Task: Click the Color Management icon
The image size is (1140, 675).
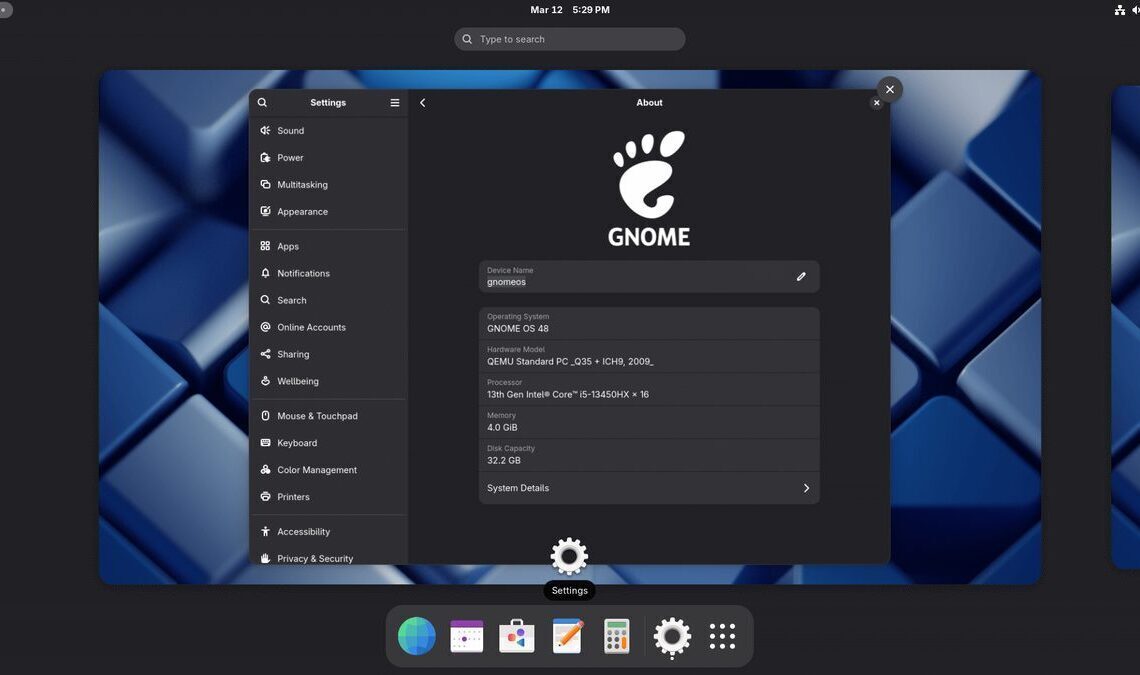Action: click(x=265, y=469)
